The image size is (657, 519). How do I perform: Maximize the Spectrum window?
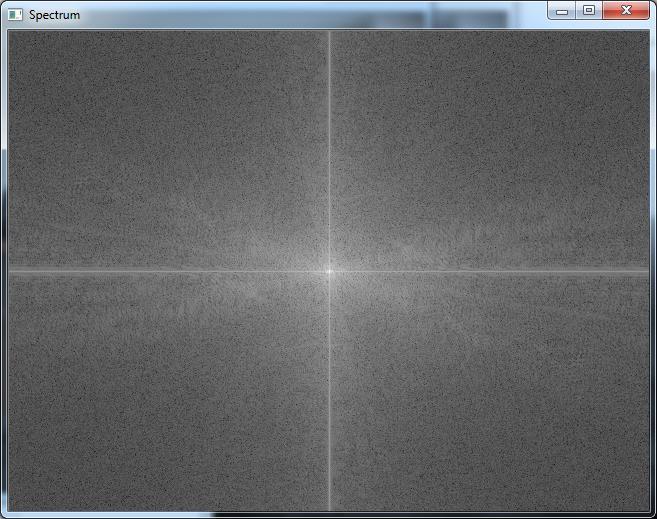coord(589,10)
